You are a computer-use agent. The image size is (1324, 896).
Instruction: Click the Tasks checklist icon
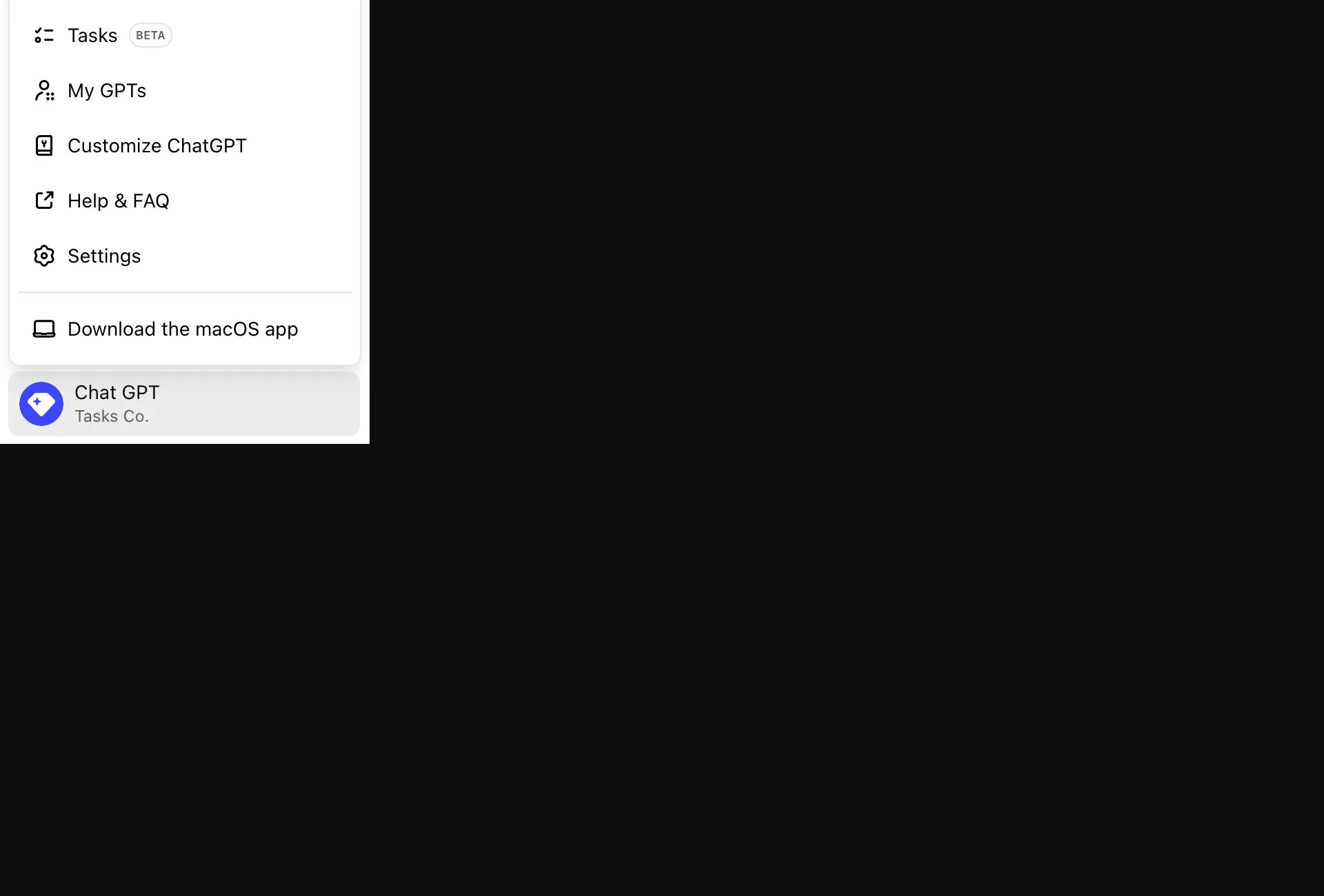[44, 35]
